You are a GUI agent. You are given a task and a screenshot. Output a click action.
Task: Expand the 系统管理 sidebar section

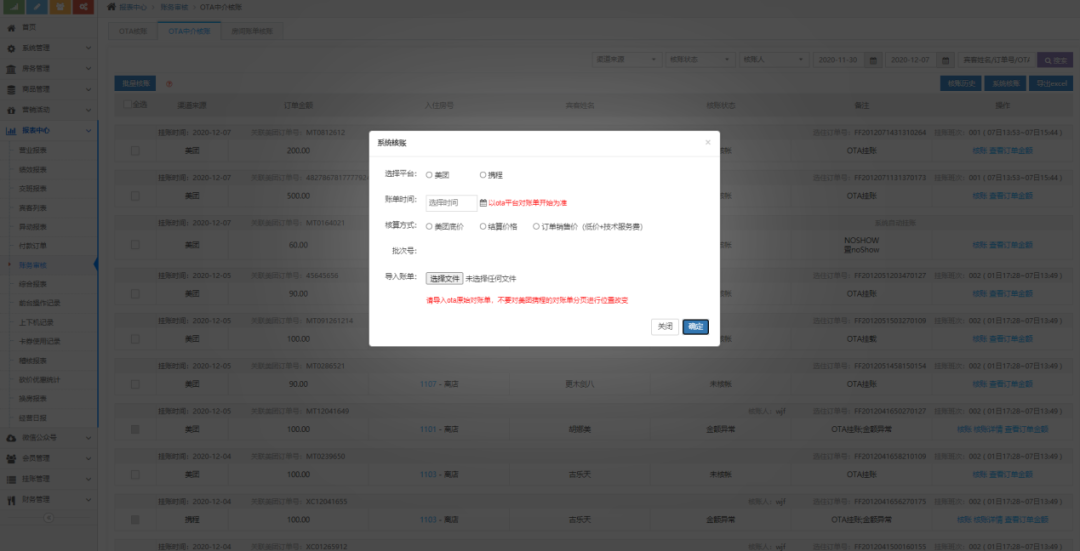49,49
